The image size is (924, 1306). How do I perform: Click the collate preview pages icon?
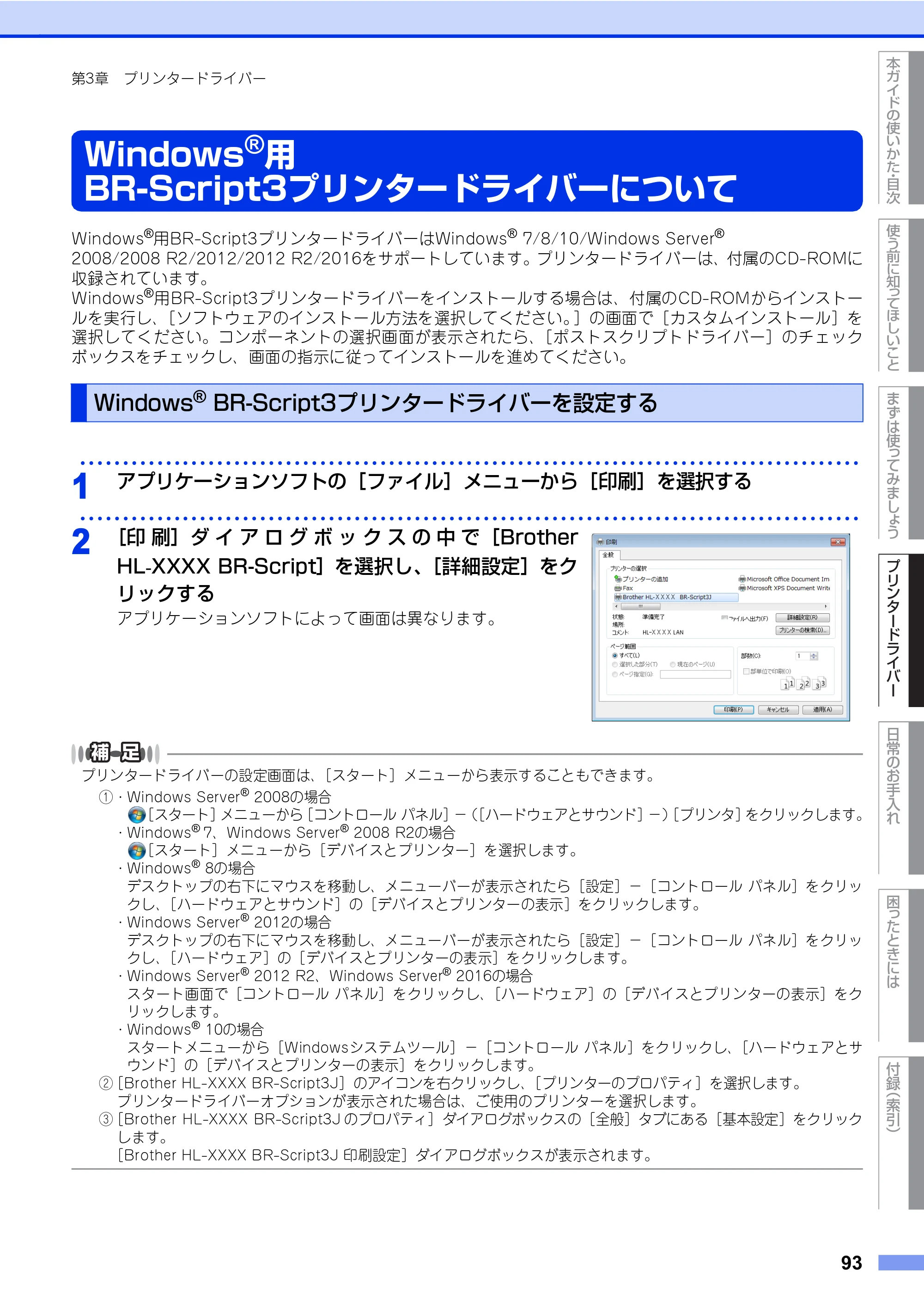[803, 684]
